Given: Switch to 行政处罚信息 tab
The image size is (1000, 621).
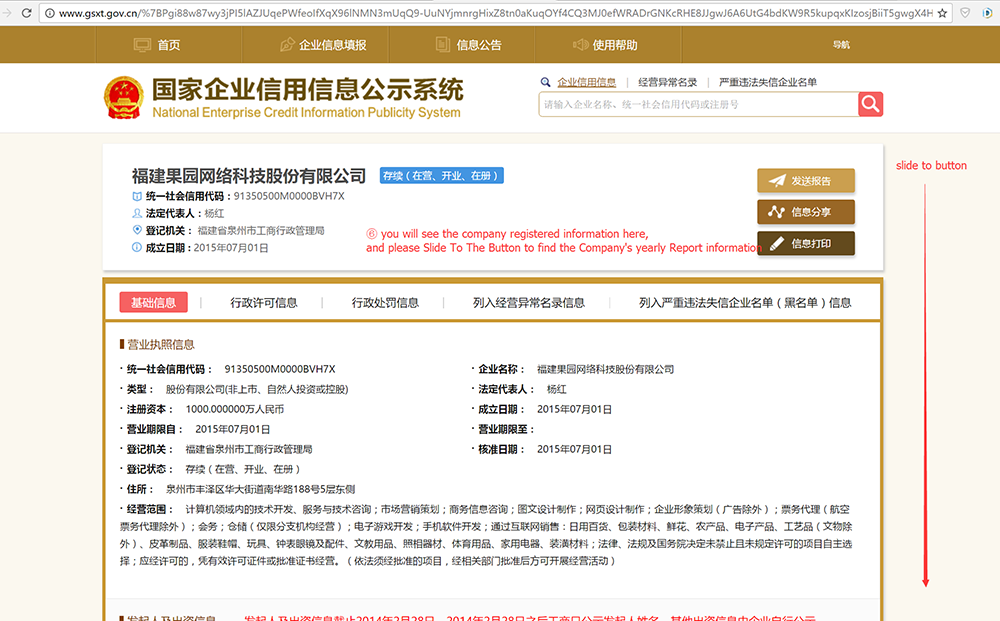Looking at the screenshot, I should coord(385,303).
